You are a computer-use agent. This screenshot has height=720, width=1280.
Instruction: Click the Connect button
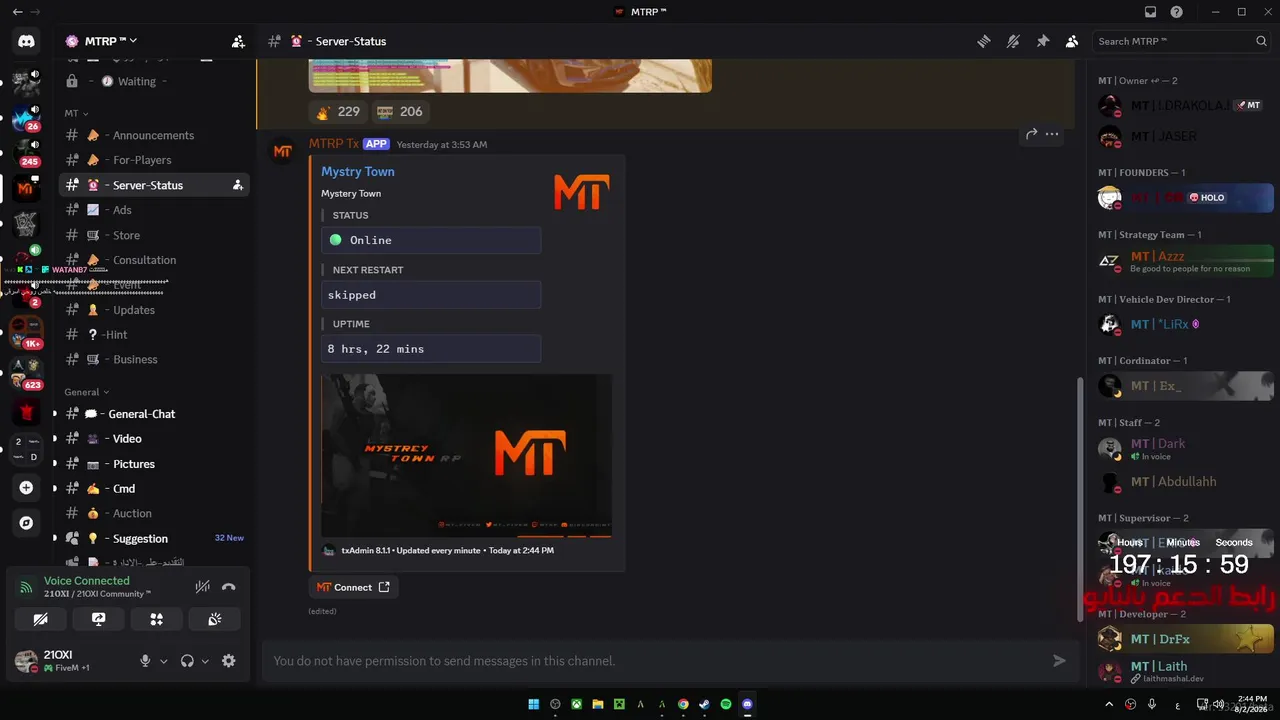[x=353, y=587]
